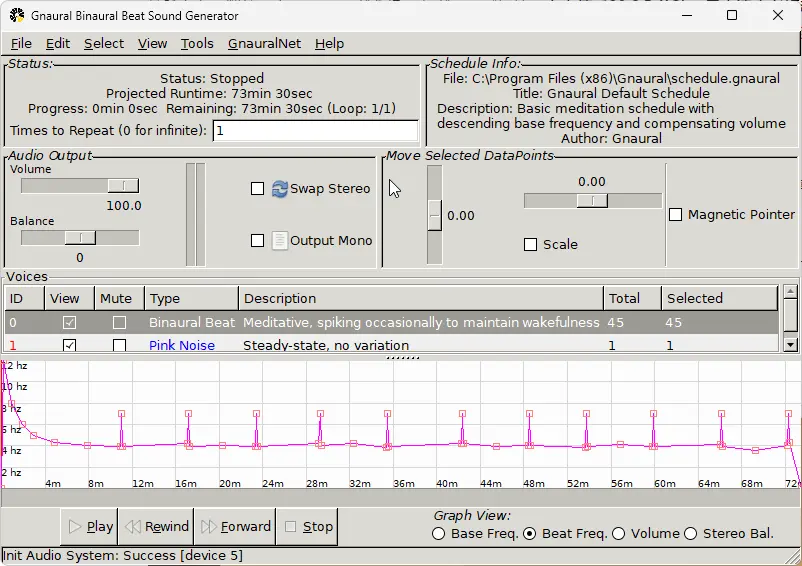This screenshot has width=802, height=566.
Task: Click the Output Mono document icon
Action: click(x=279, y=241)
